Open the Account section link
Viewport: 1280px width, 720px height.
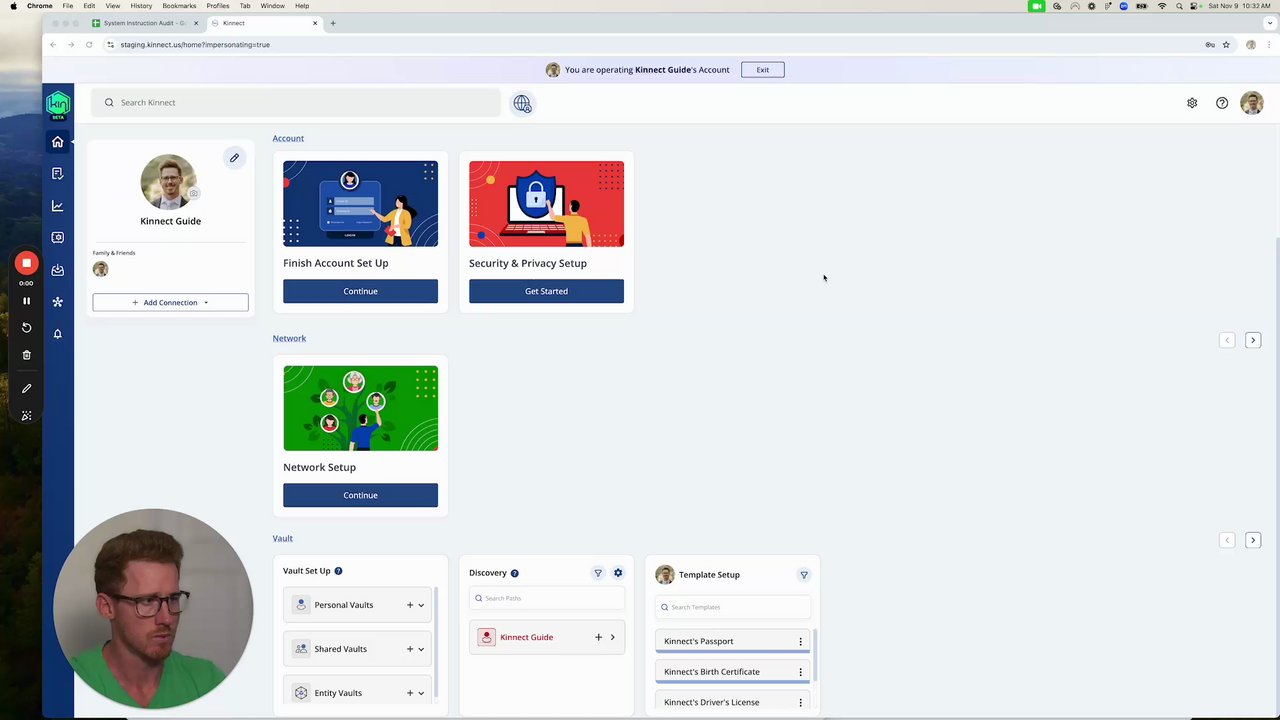pyautogui.click(x=288, y=138)
